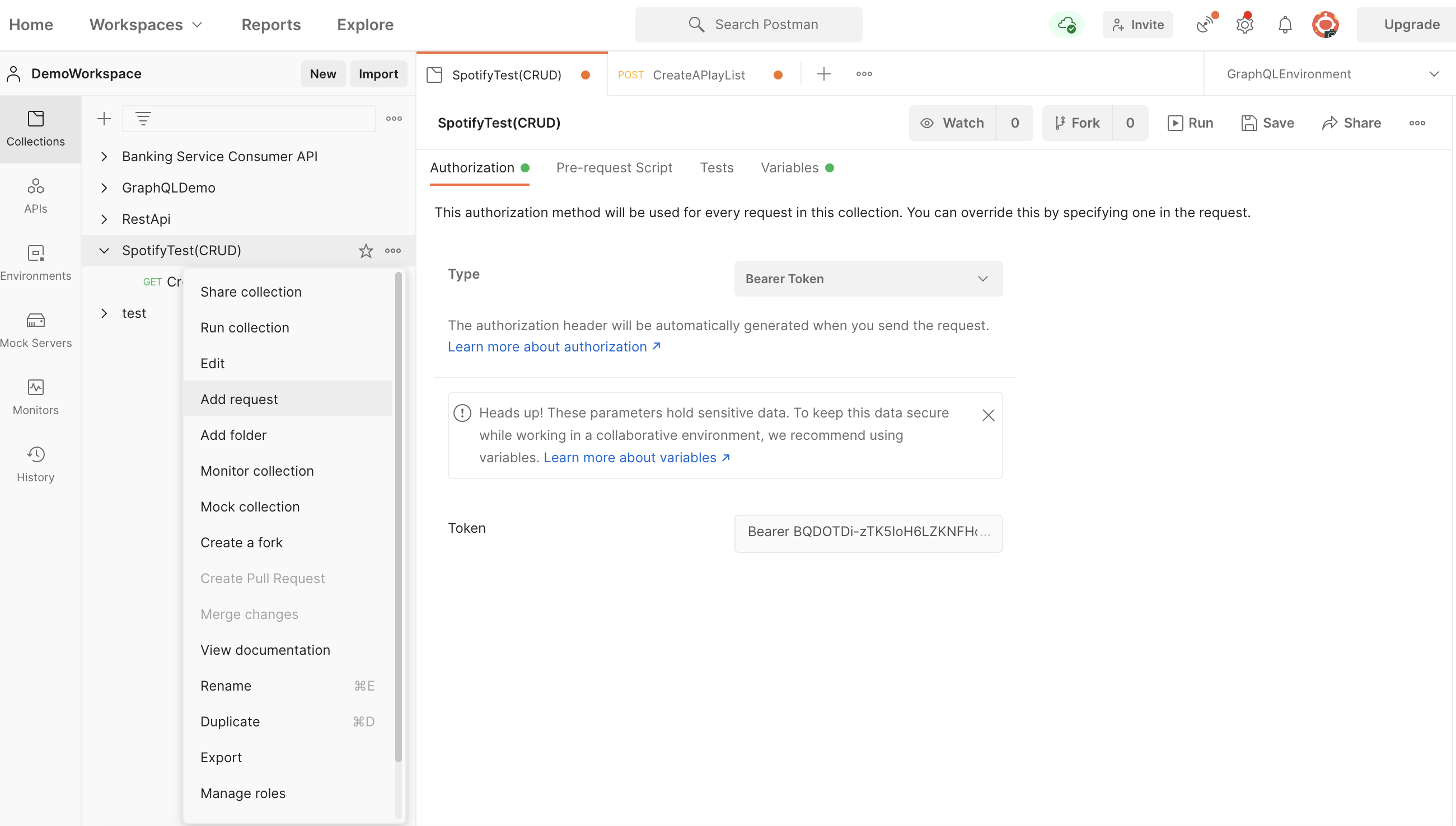
Task: Expand the RestApi collection tree item
Action: coord(103,219)
